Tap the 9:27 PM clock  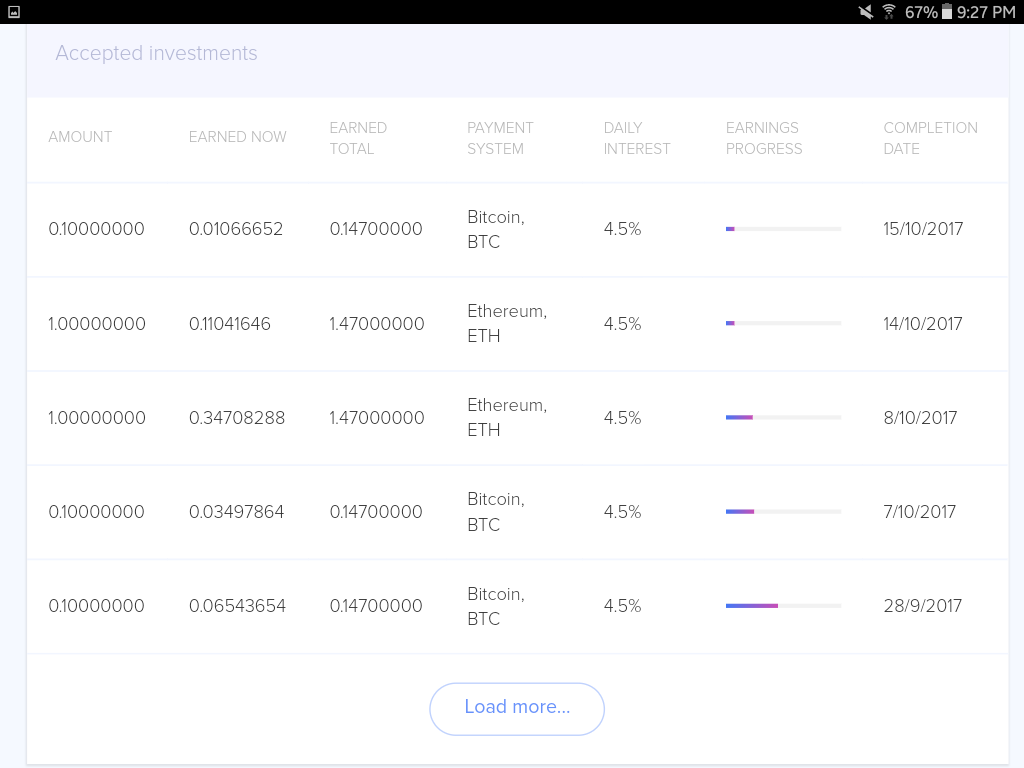[986, 12]
